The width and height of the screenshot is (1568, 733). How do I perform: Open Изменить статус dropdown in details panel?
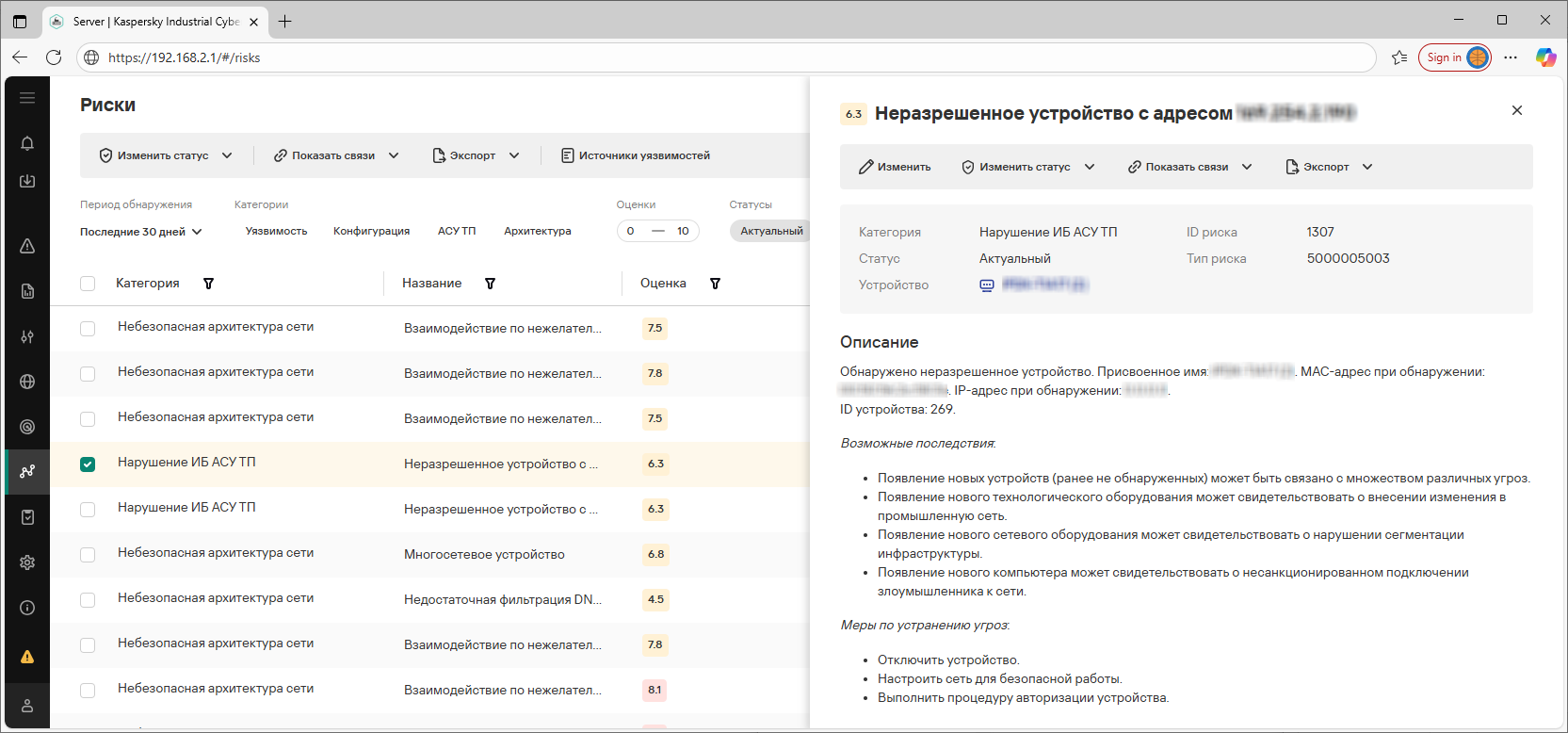(1027, 167)
